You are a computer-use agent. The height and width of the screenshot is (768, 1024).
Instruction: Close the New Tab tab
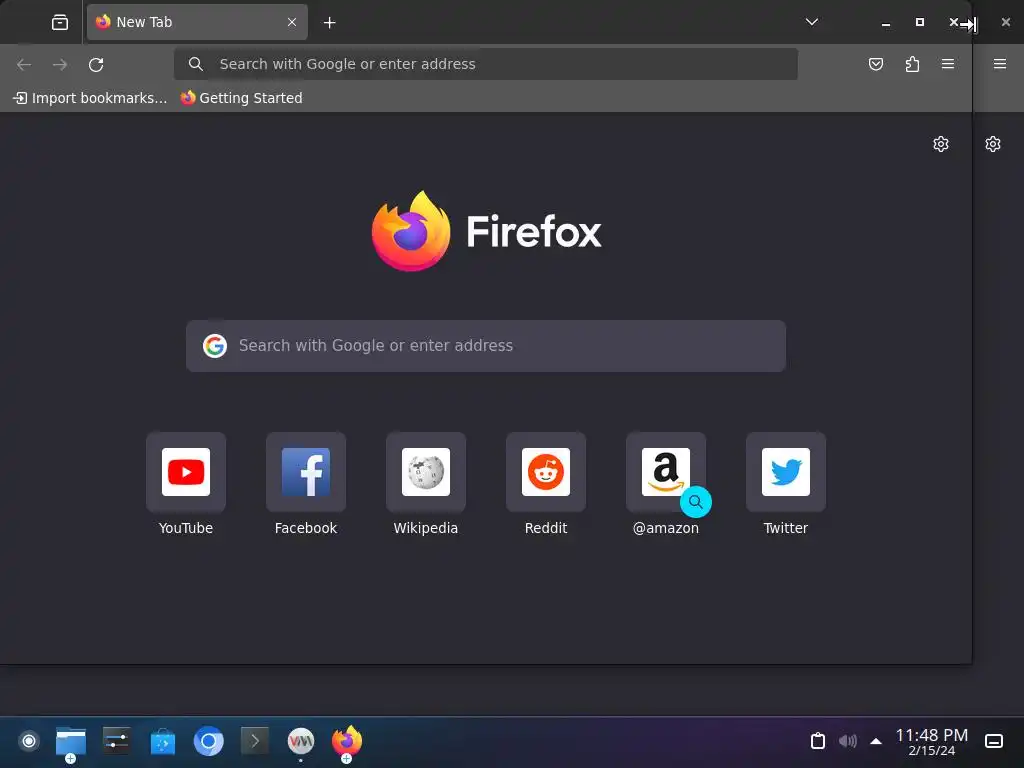[292, 22]
